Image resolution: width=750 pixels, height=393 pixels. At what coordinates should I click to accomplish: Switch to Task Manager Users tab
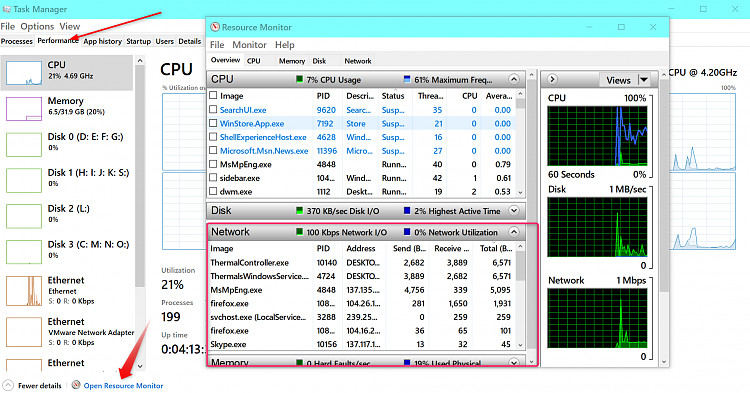[165, 41]
